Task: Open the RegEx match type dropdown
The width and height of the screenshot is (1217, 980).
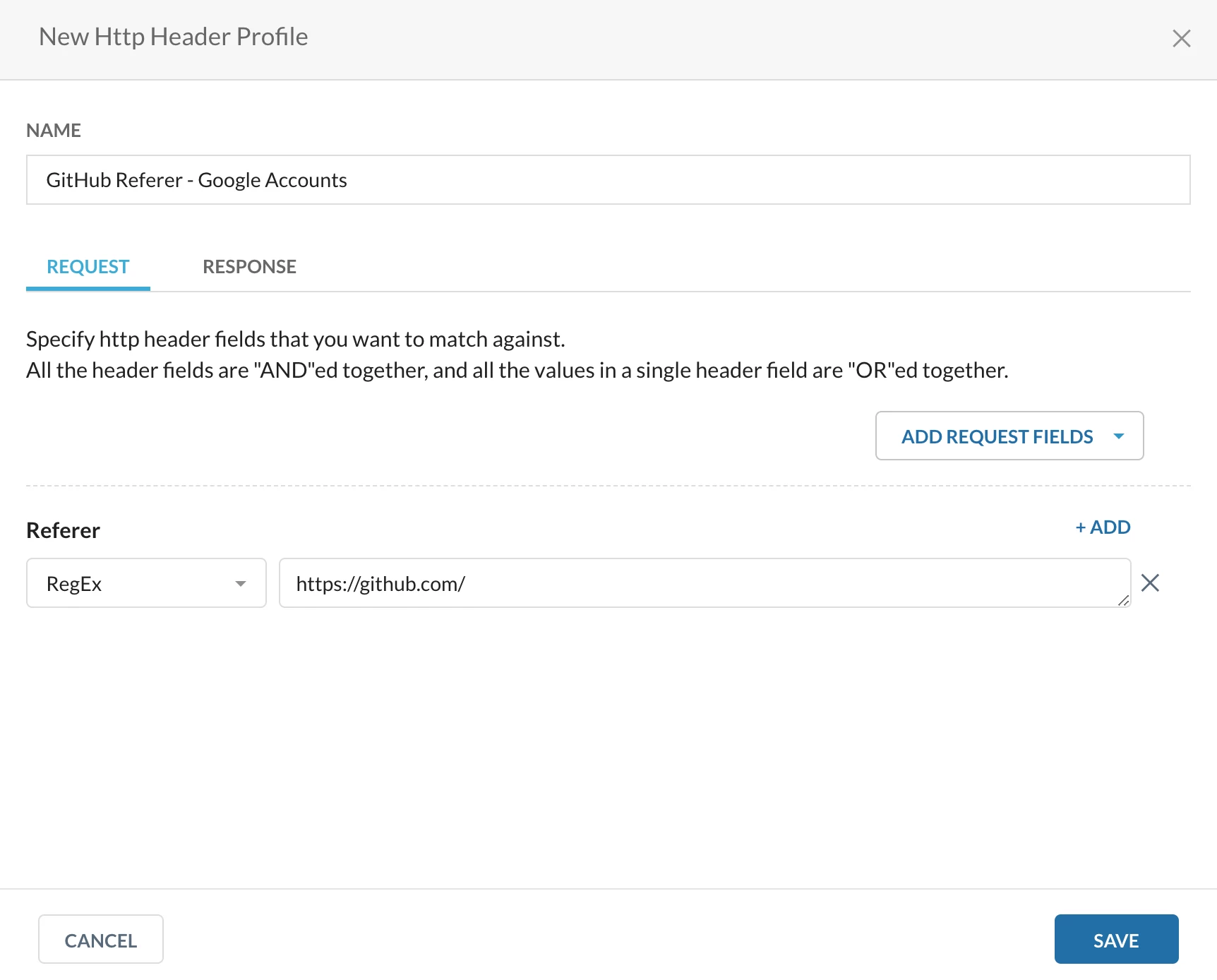Action: tap(146, 583)
